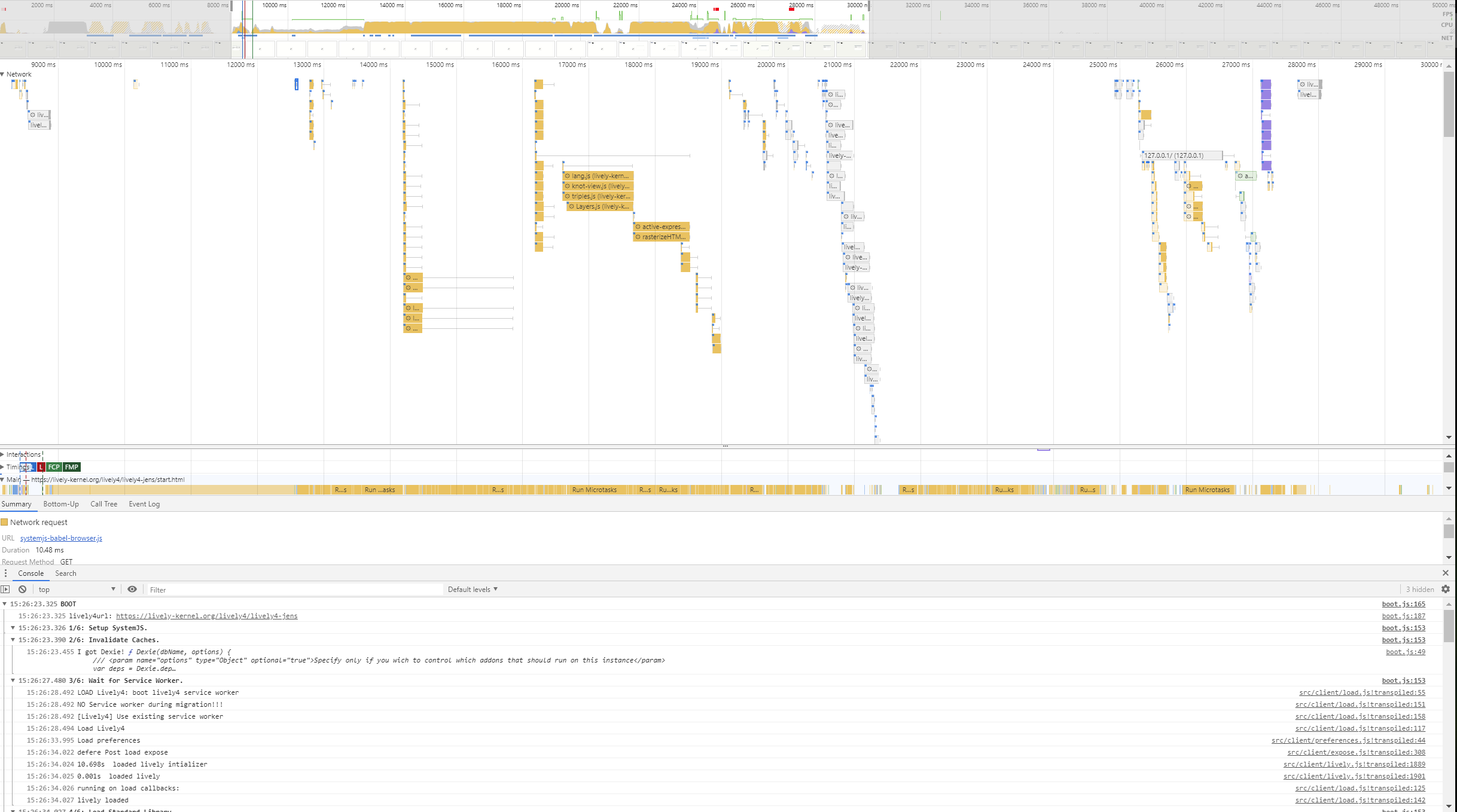The image size is (1457, 812).
Task: Click the console Filter input field
Action: point(293,590)
